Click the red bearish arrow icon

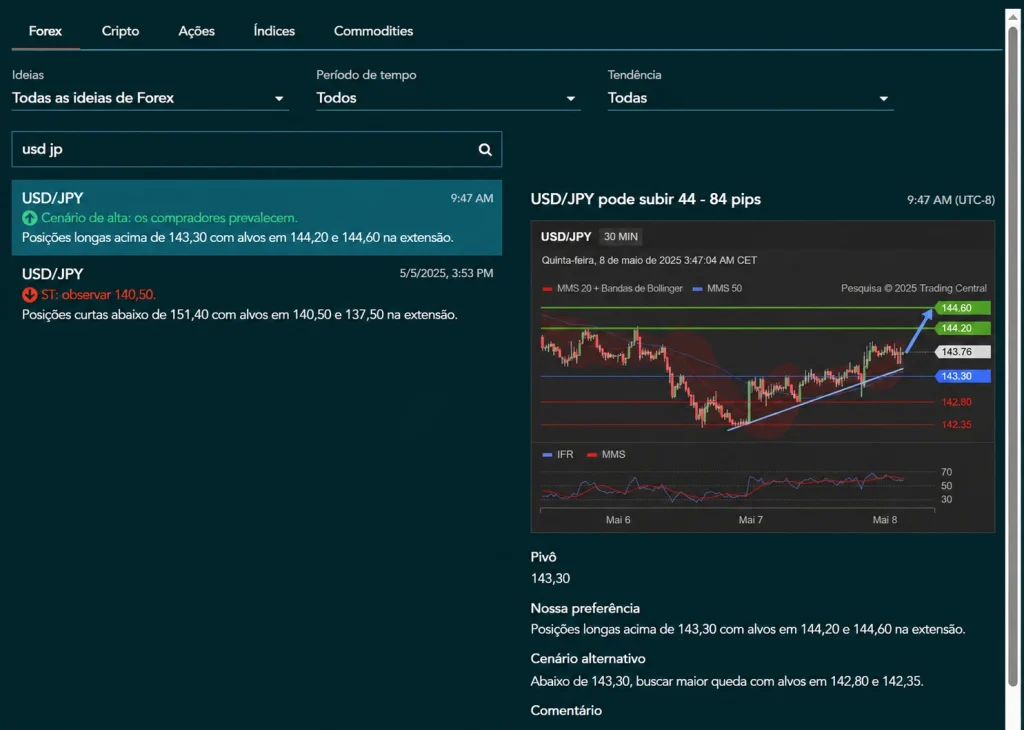tap(29, 294)
